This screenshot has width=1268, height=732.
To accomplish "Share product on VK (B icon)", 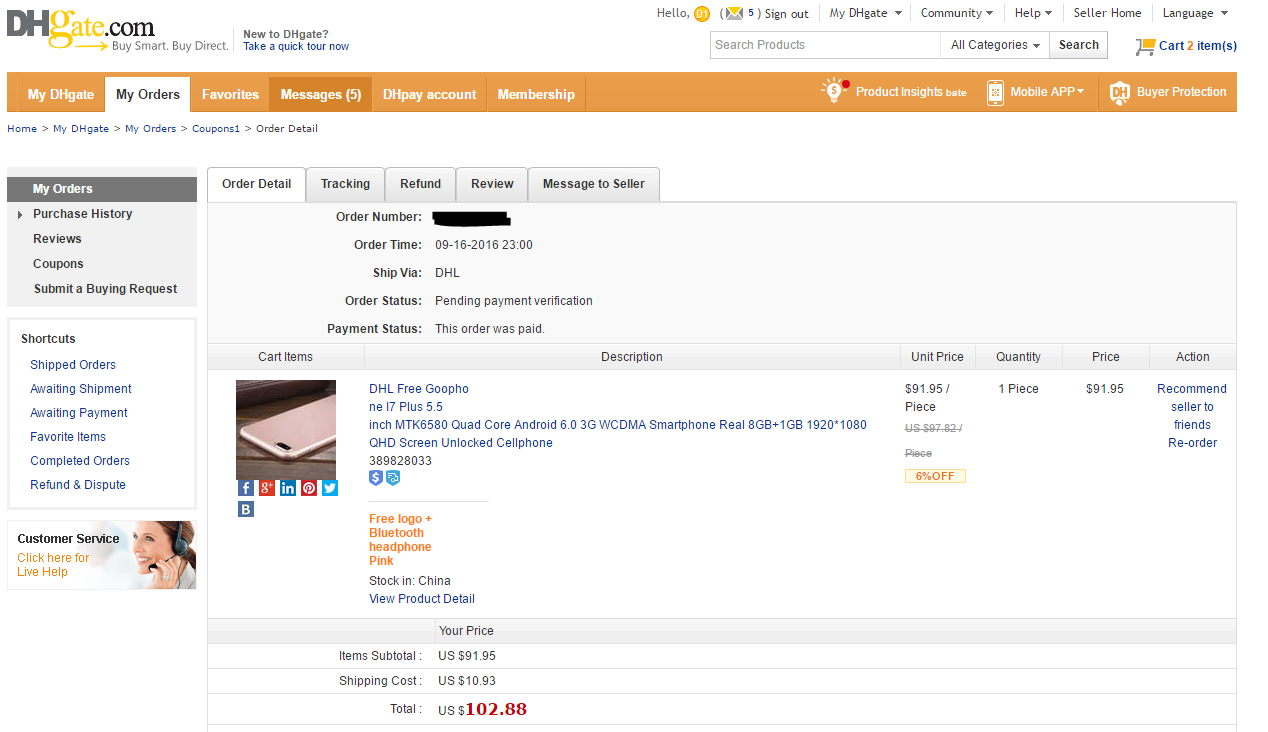I will (246, 509).
